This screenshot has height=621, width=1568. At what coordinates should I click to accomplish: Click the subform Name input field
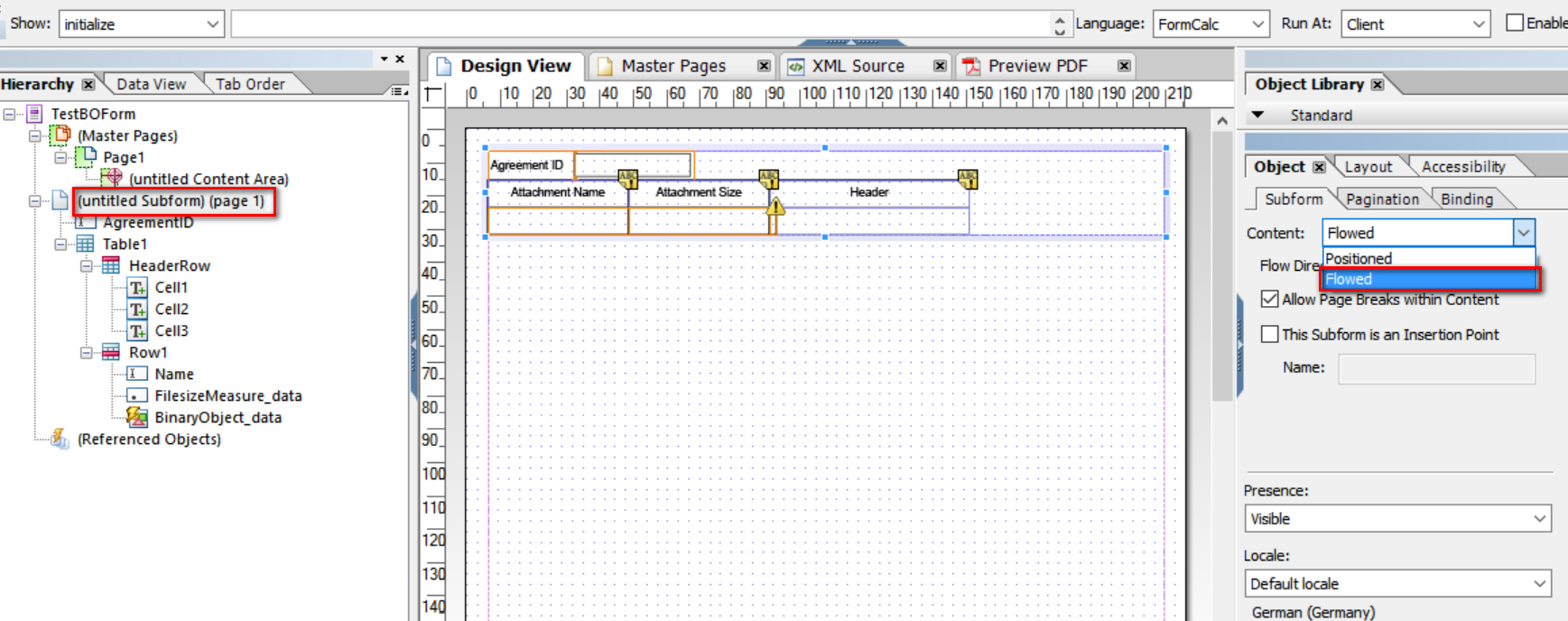point(1436,368)
